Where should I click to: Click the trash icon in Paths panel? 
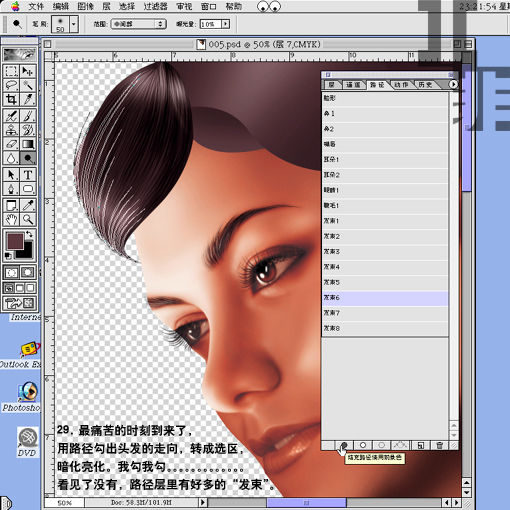tap(439, 445)
